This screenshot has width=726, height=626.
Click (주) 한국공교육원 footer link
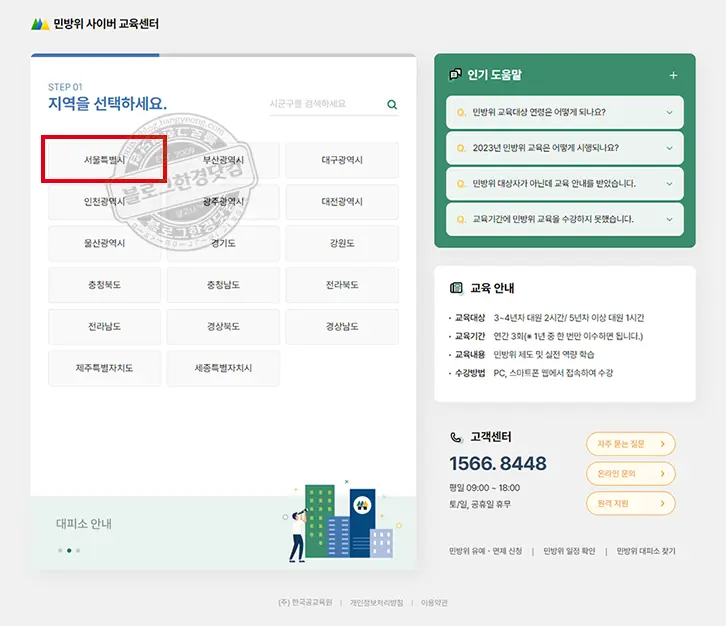305,602
